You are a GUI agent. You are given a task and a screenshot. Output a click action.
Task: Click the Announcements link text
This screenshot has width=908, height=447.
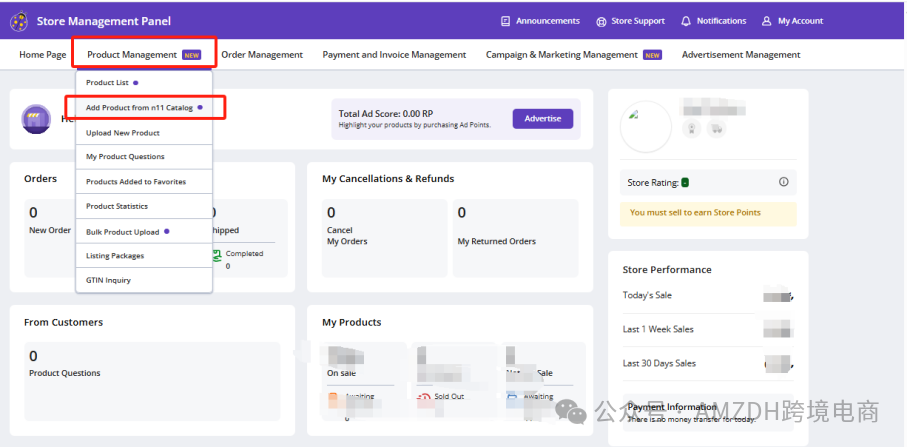548,21
